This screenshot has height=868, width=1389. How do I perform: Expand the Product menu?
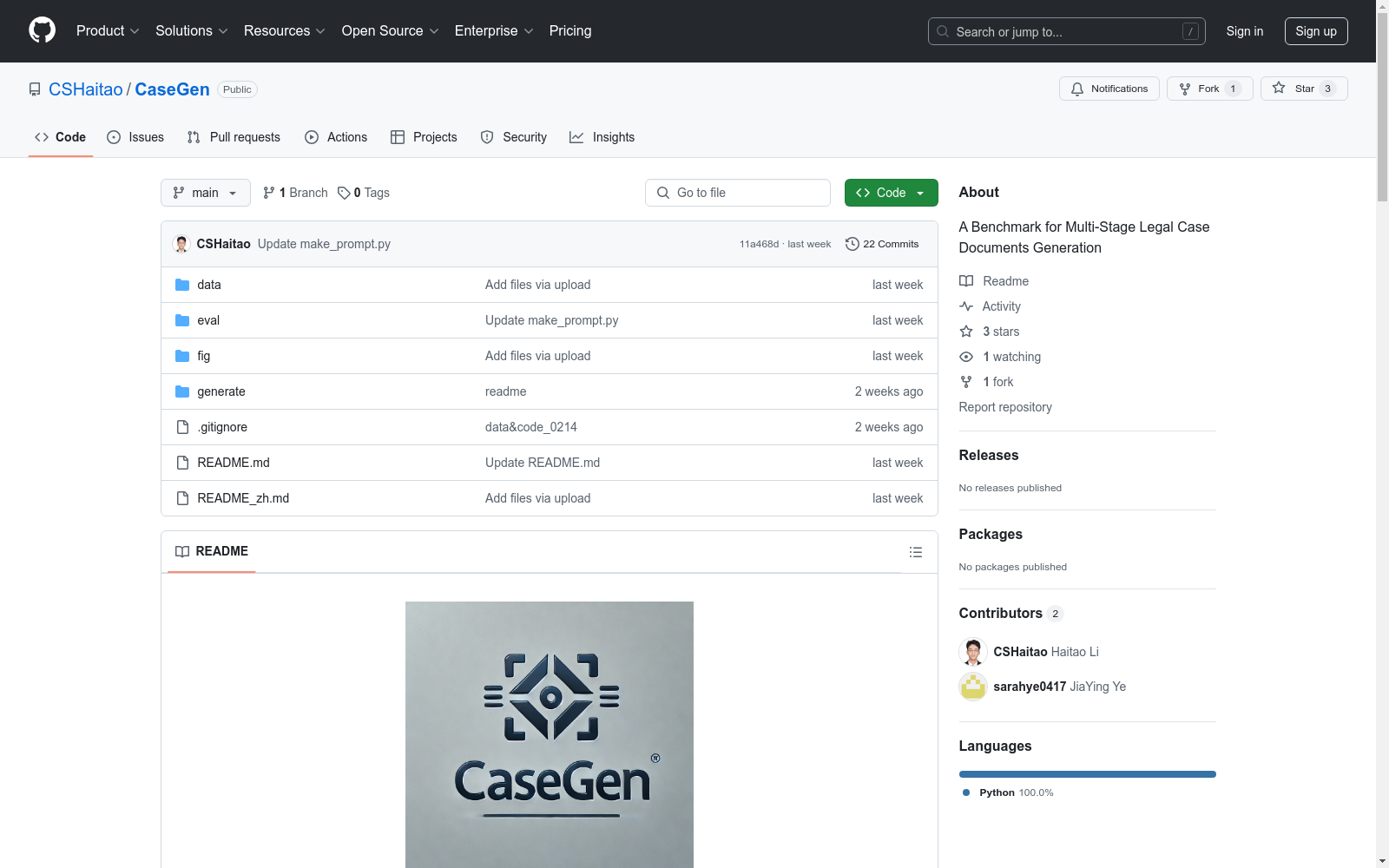(x=108, y=31)
